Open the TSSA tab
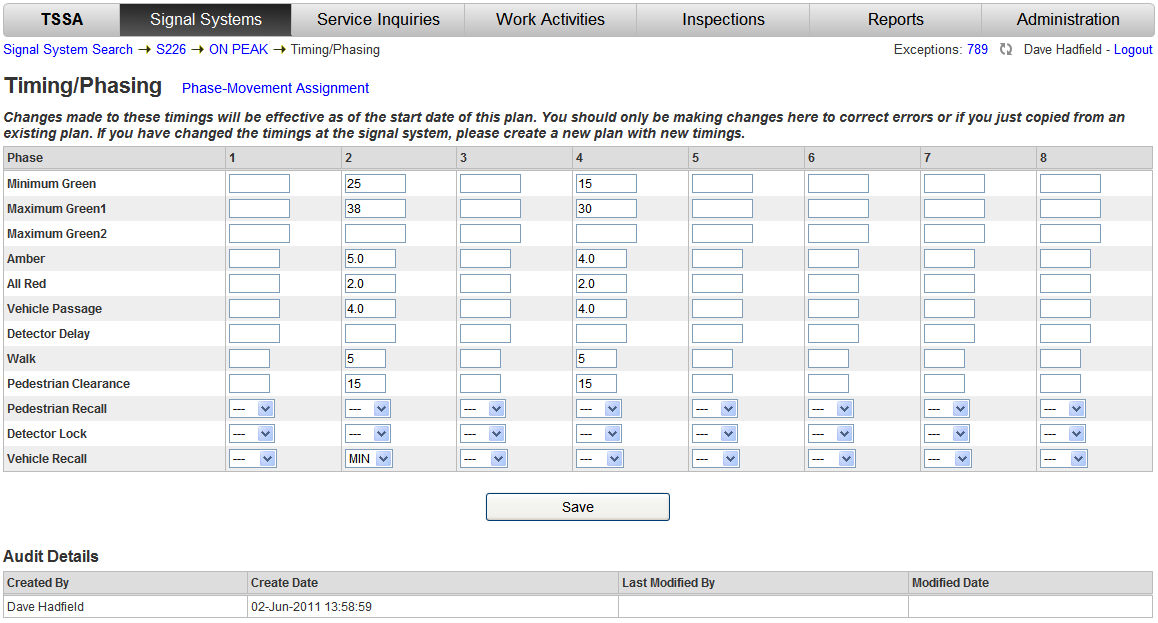The image size is (1158, 623). coord(61,19)
